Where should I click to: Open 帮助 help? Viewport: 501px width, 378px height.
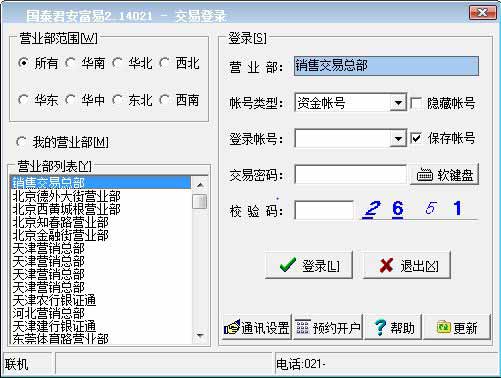(x=393, y=327)
